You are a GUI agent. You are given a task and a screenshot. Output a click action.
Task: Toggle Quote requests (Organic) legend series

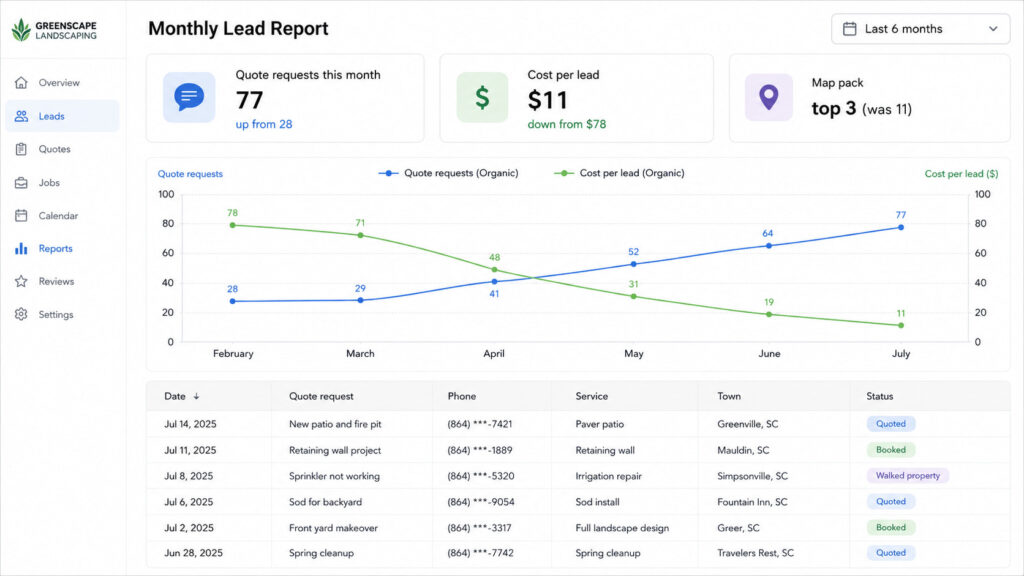point(448,173)
